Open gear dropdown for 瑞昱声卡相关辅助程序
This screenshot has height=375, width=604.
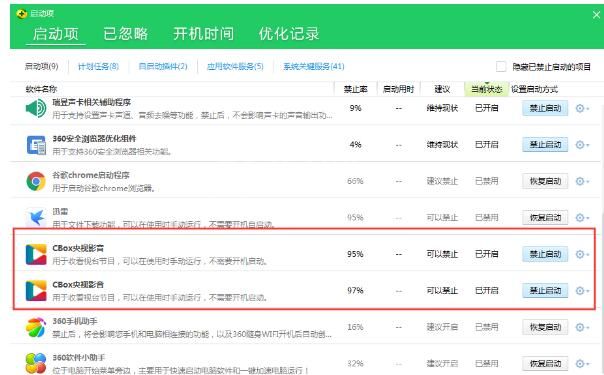tap(582, 109)
